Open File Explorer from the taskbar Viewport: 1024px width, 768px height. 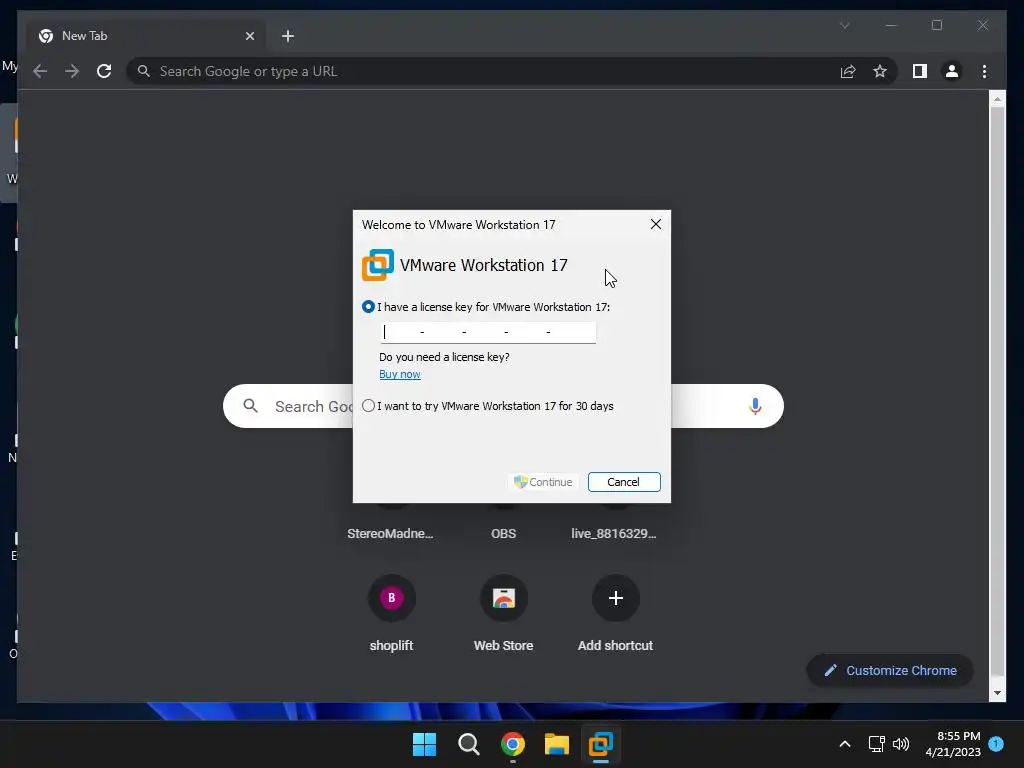point(556,744)
